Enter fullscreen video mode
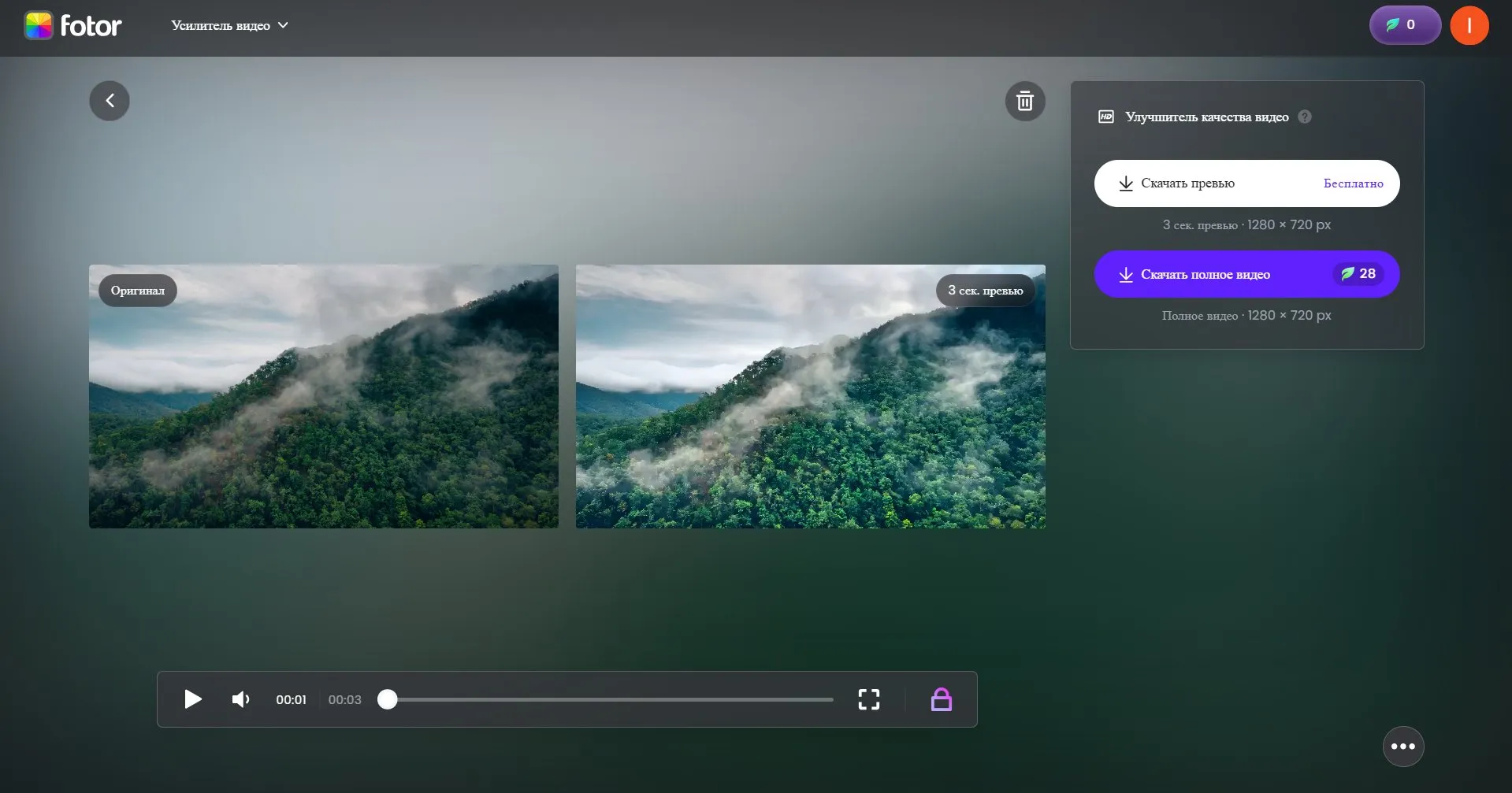The height and width of the screenshot is (793, 1512). click(x=868, y=699)
